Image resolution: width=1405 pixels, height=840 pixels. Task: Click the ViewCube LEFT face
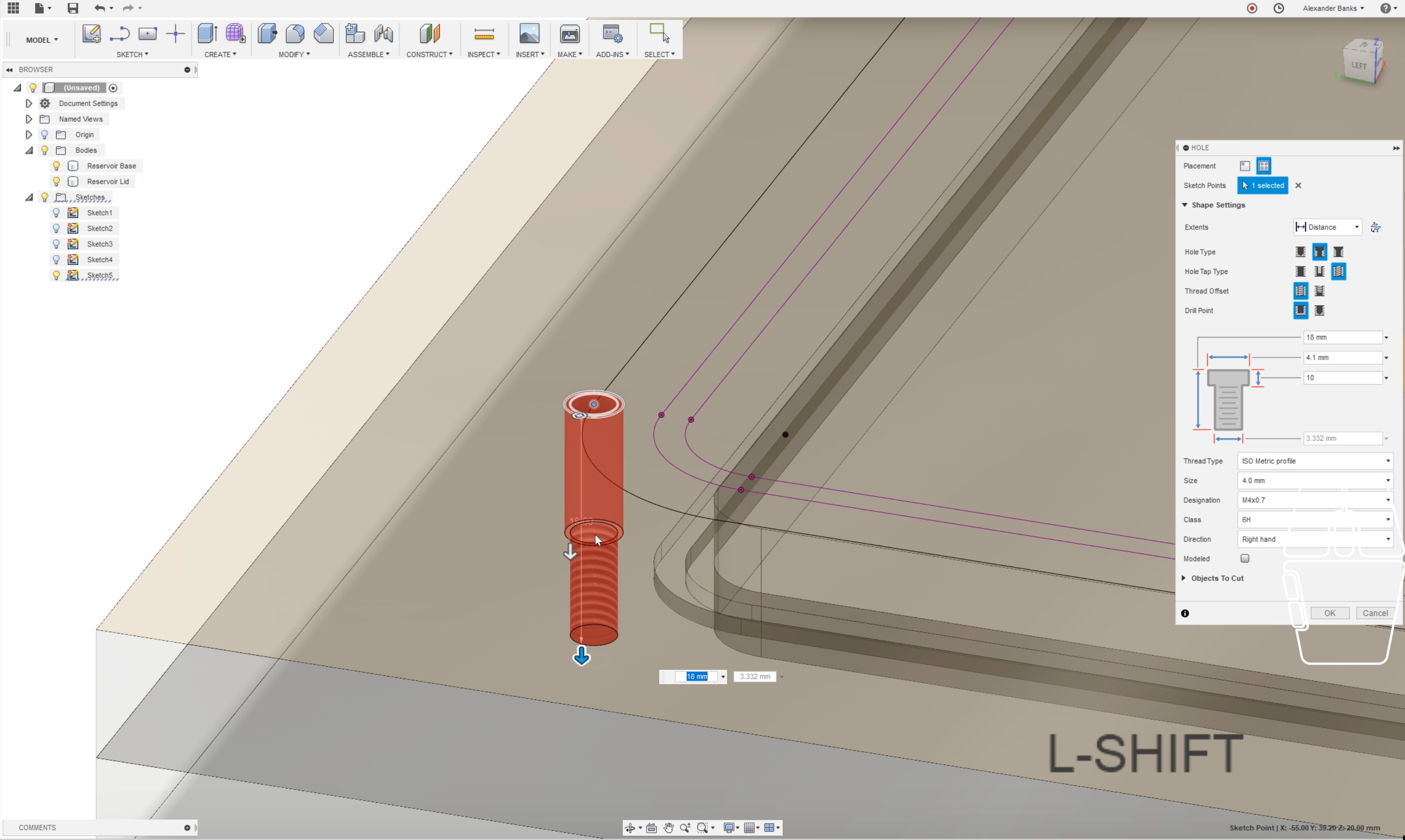(1359, 66)
